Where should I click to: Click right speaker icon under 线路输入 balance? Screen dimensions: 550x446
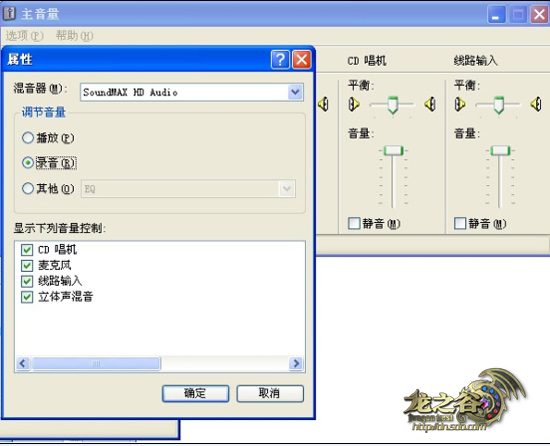[536, 104]
